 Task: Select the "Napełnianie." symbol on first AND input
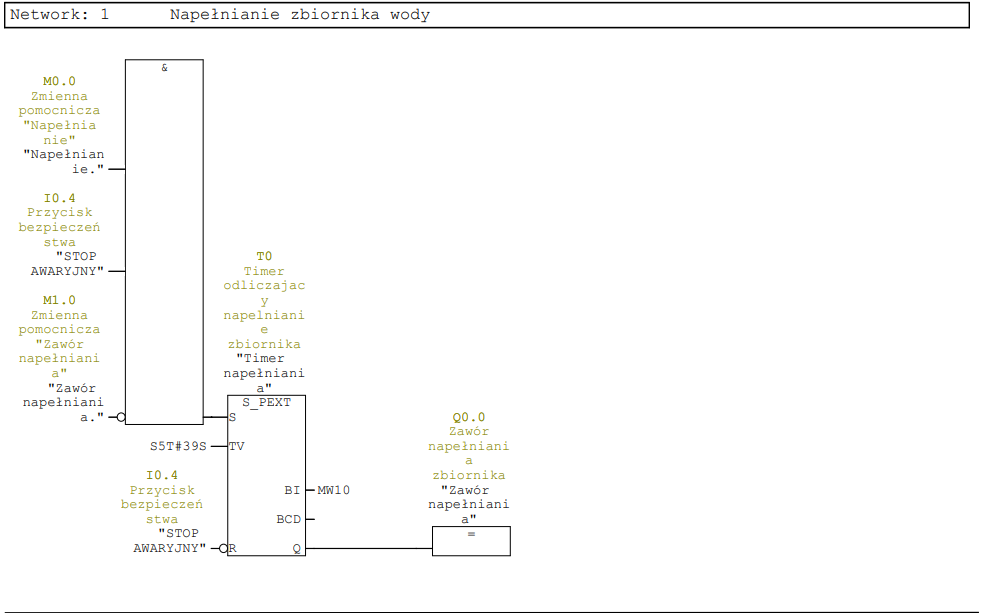(x=63, y=161)
